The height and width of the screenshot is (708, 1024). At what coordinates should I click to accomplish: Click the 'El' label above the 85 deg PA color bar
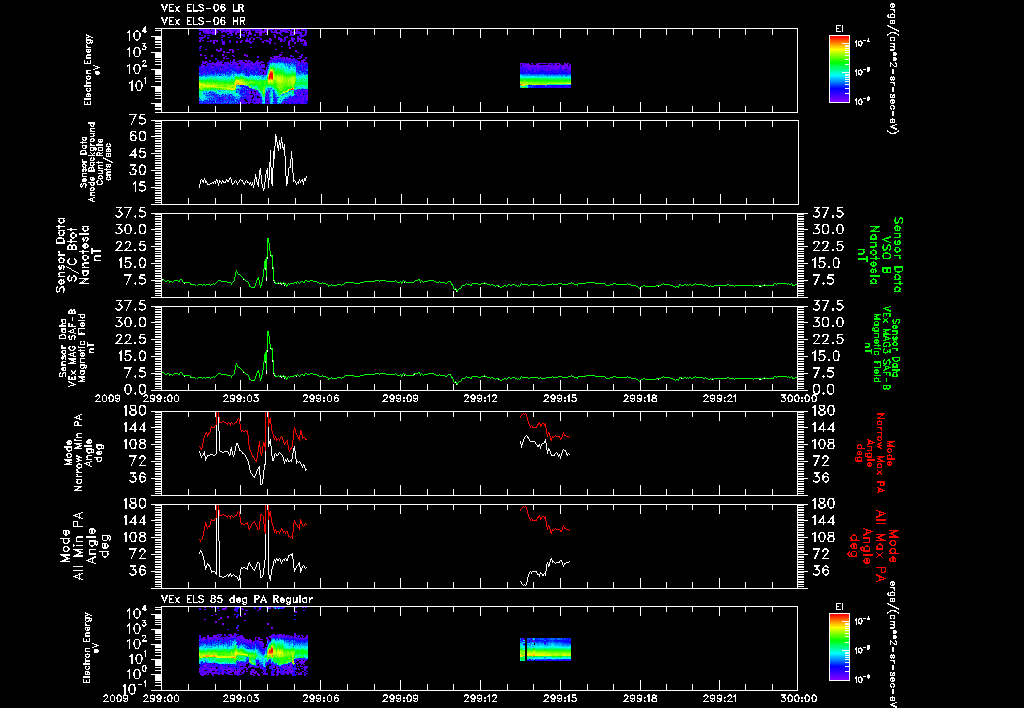pyautogui.click(x=839, y=607)
